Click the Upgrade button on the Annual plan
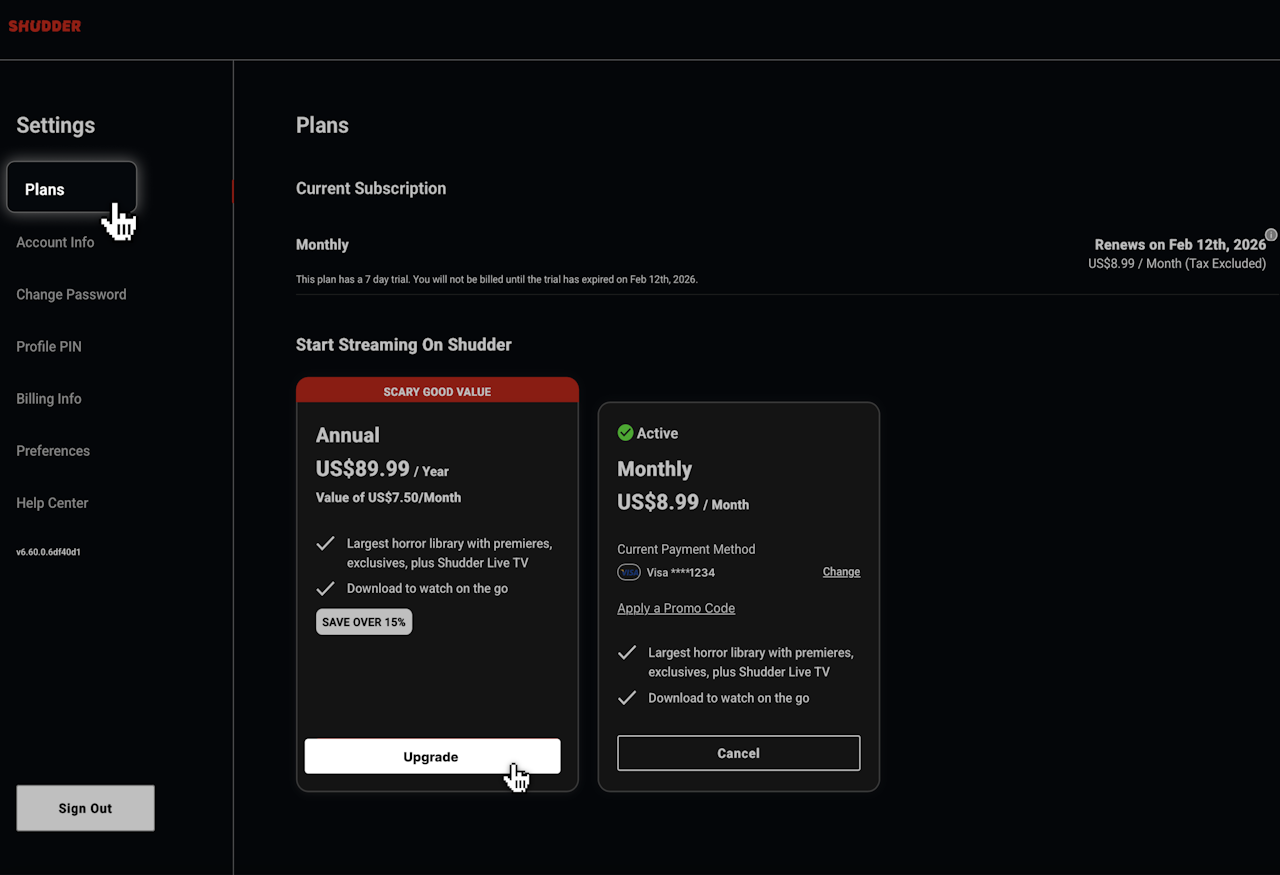This screenshot has width=1280, height=875. coord(431,756)
